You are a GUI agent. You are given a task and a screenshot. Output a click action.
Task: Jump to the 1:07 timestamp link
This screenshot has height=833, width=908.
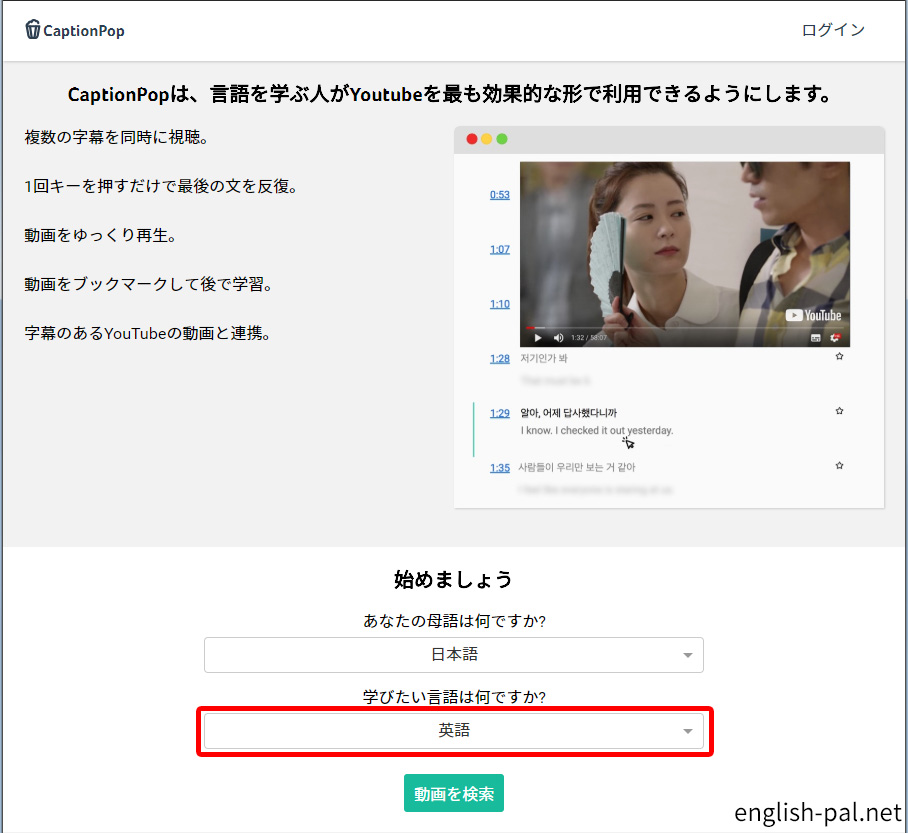click(500, 250)
